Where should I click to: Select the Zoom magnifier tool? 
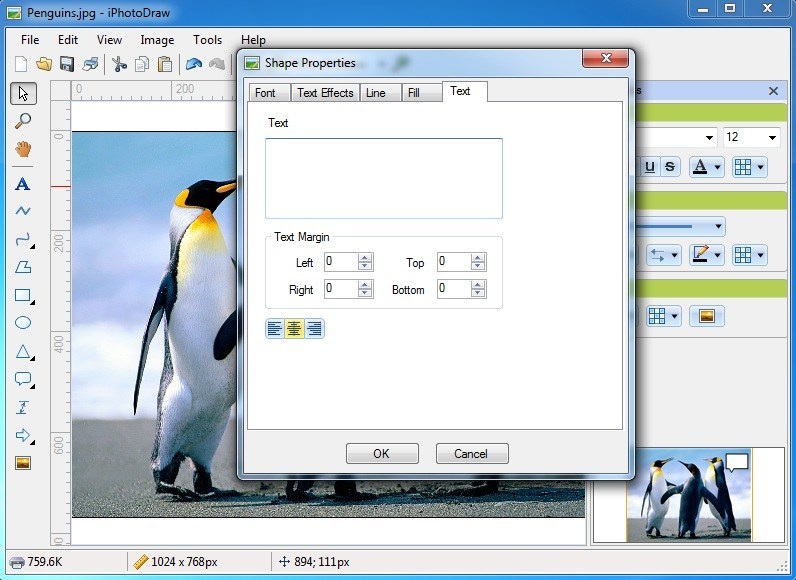(23, 121)
